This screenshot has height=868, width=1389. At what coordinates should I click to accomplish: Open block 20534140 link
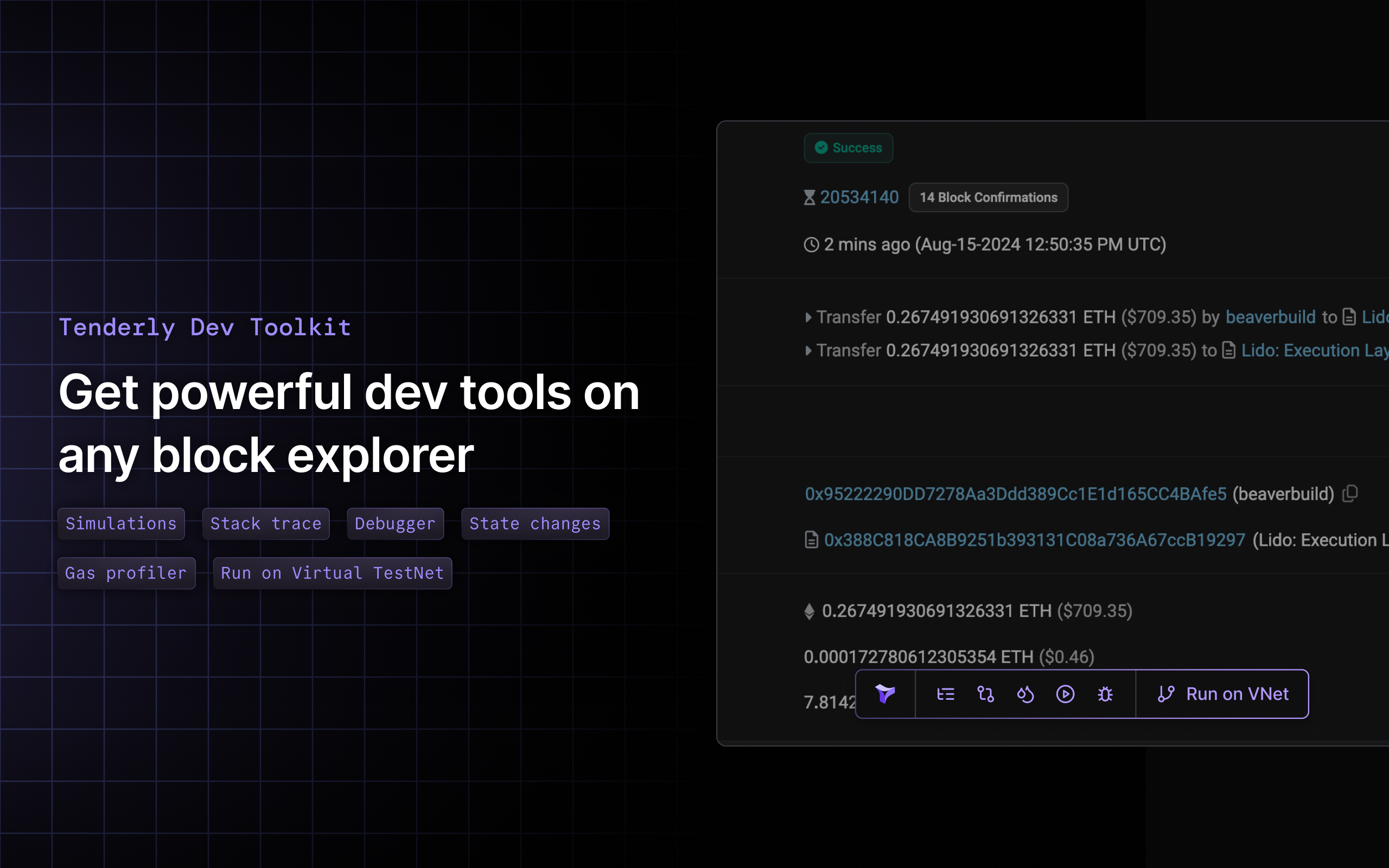click(x=859, y=196)
